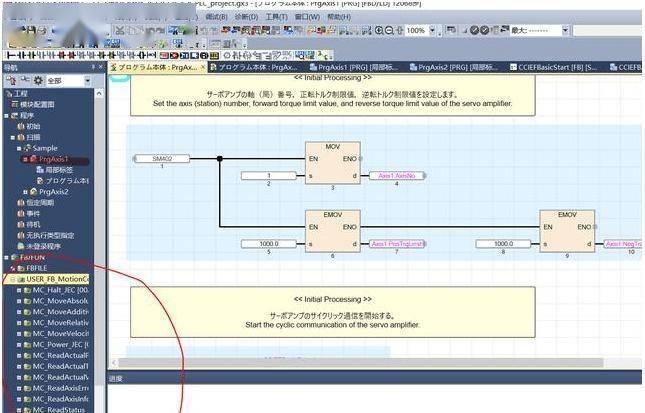645x413 pixels.
Task: Open the 工具(T) menu
Action: pyautogui.click(x=277, y=17)
